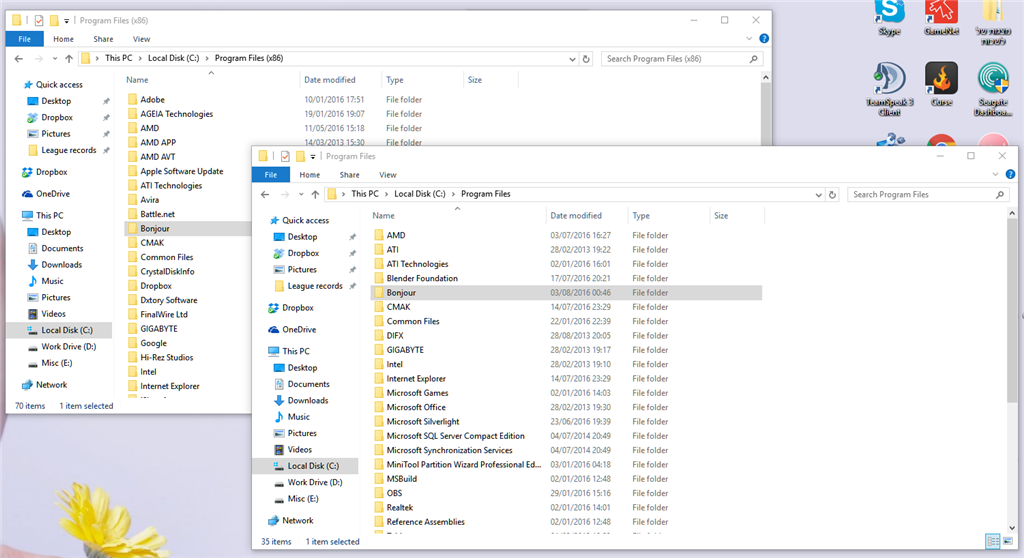1024x558 pixels.
Task: Click the properties quick-access icon in Program Files (x86) title bar
Action: click(39, 20)
